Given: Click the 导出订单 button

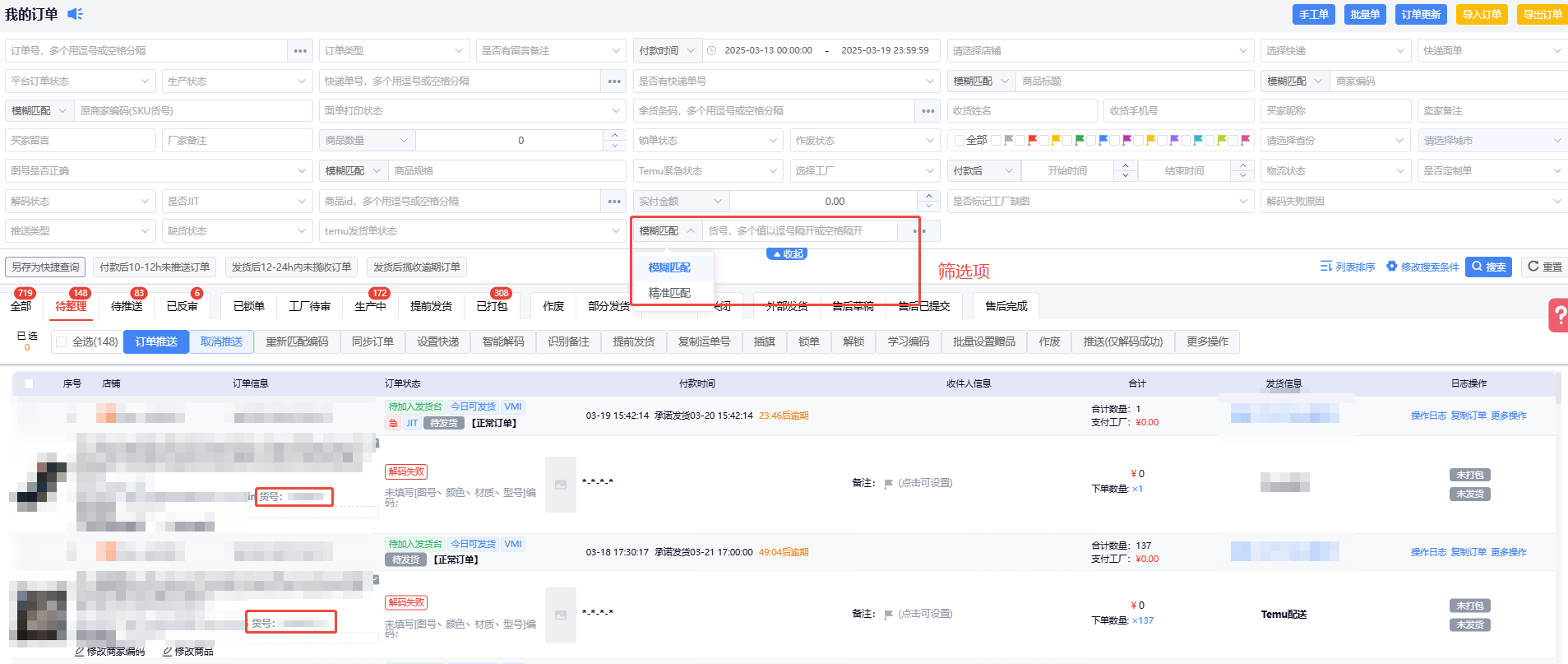Looking at the screenshot, I should pos(1542,15).
